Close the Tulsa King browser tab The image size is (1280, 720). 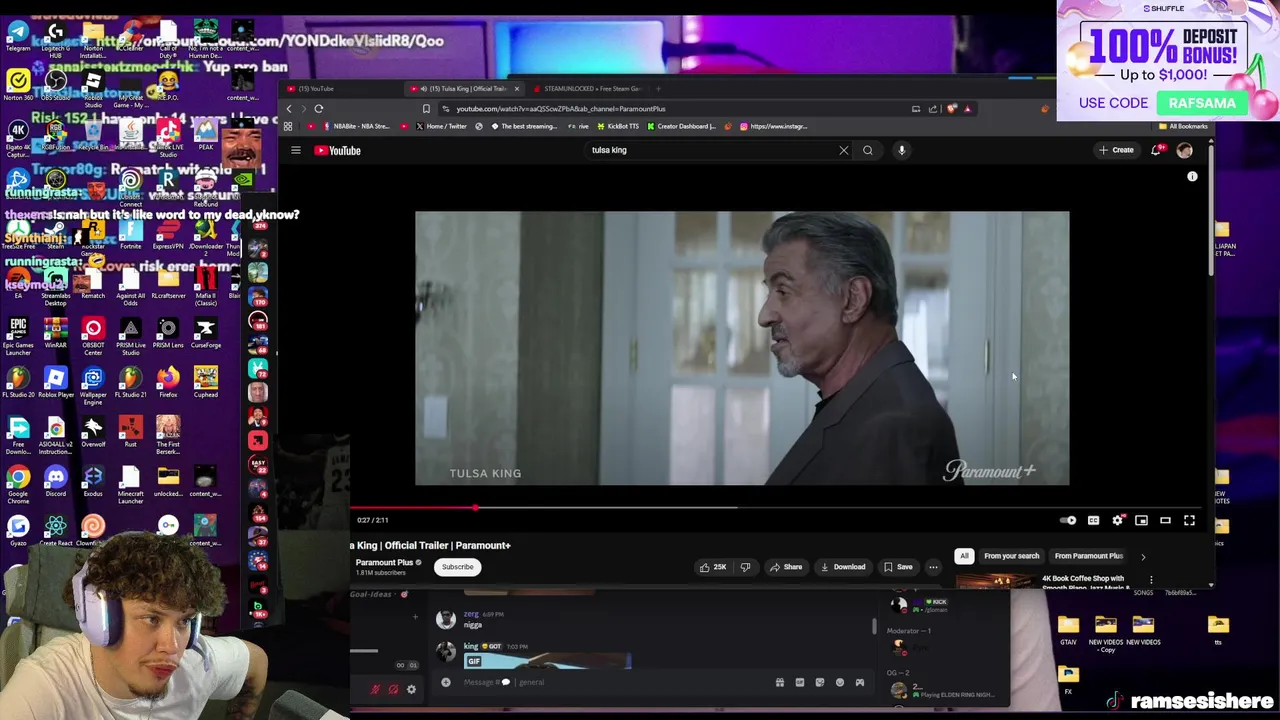(x=517, y=89)
